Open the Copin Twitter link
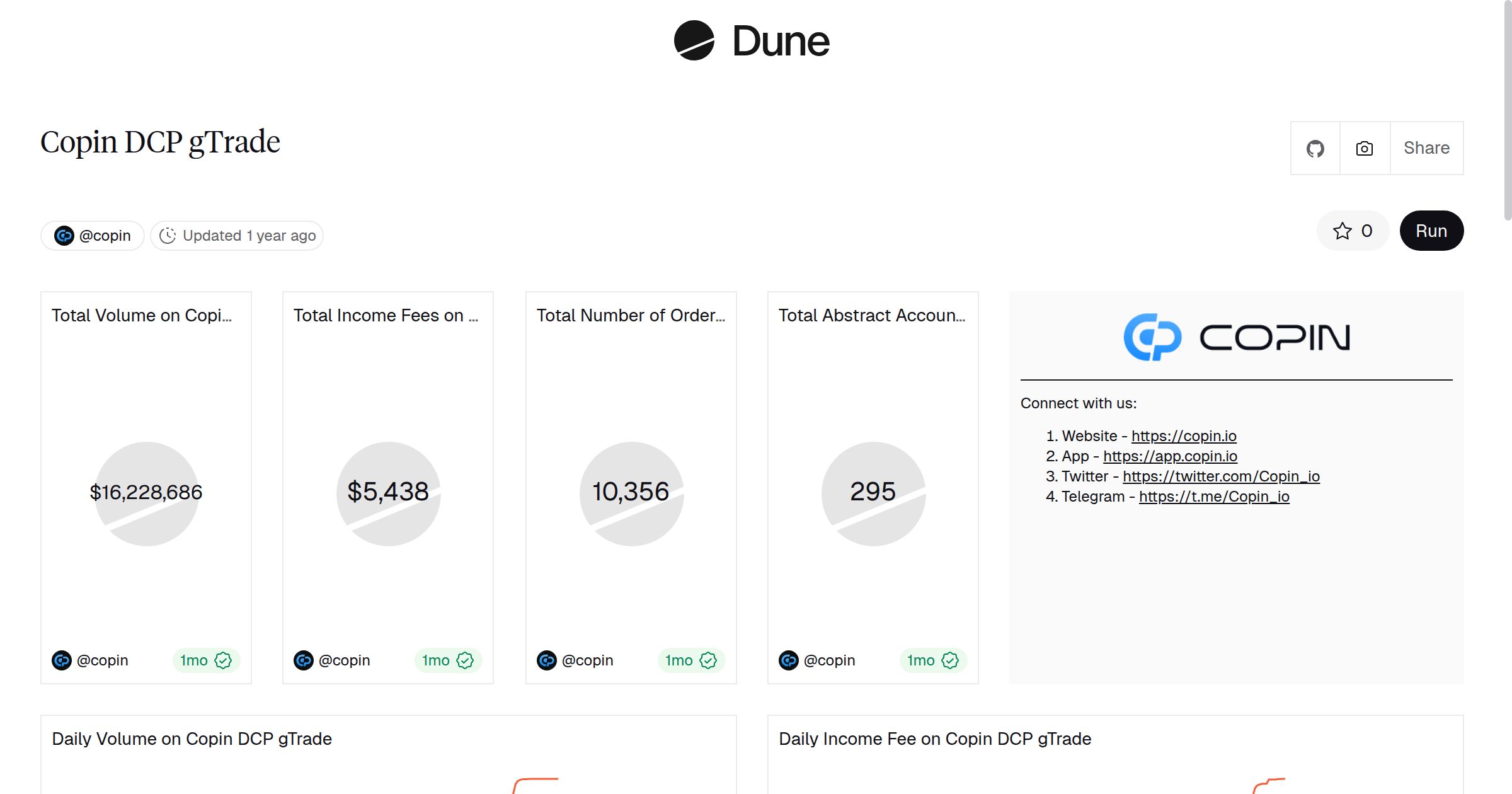Screen dimensions: 1512x794 click(x=1221, y=476)
